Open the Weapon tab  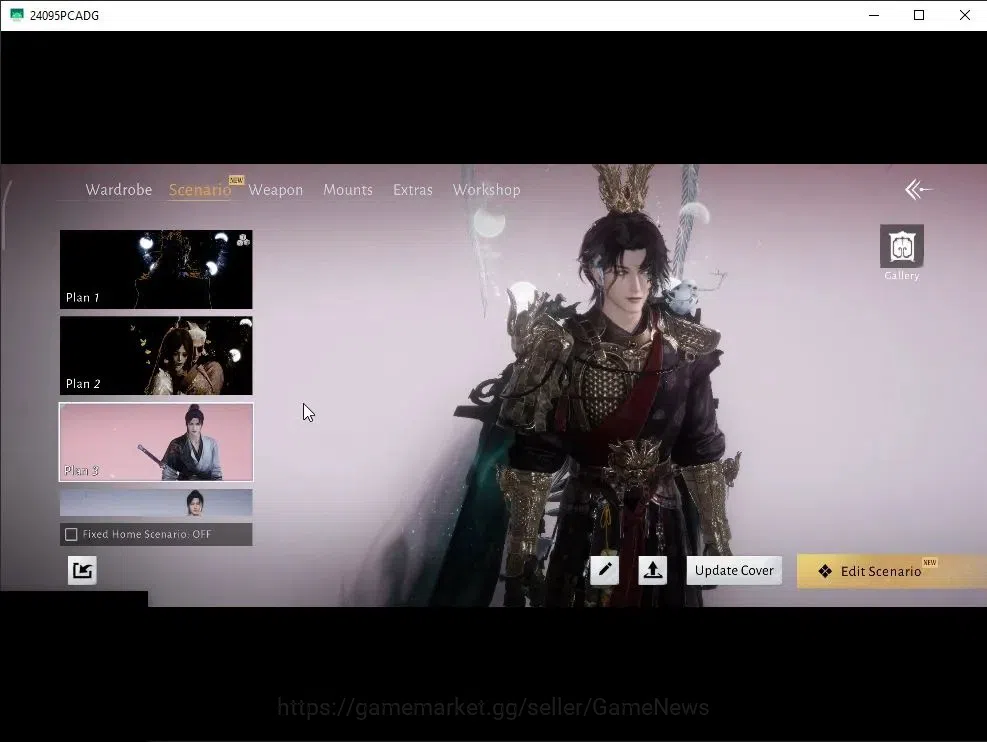[x=276, y=189]
